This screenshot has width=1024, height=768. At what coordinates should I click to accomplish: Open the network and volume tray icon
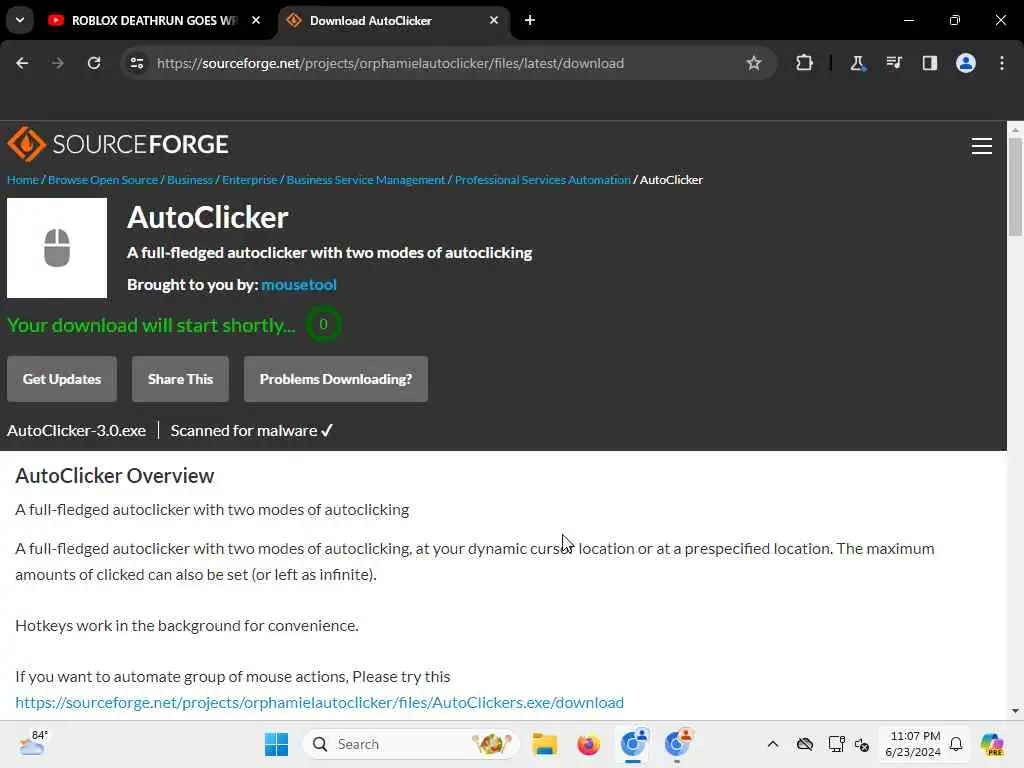tap(862, 744)
